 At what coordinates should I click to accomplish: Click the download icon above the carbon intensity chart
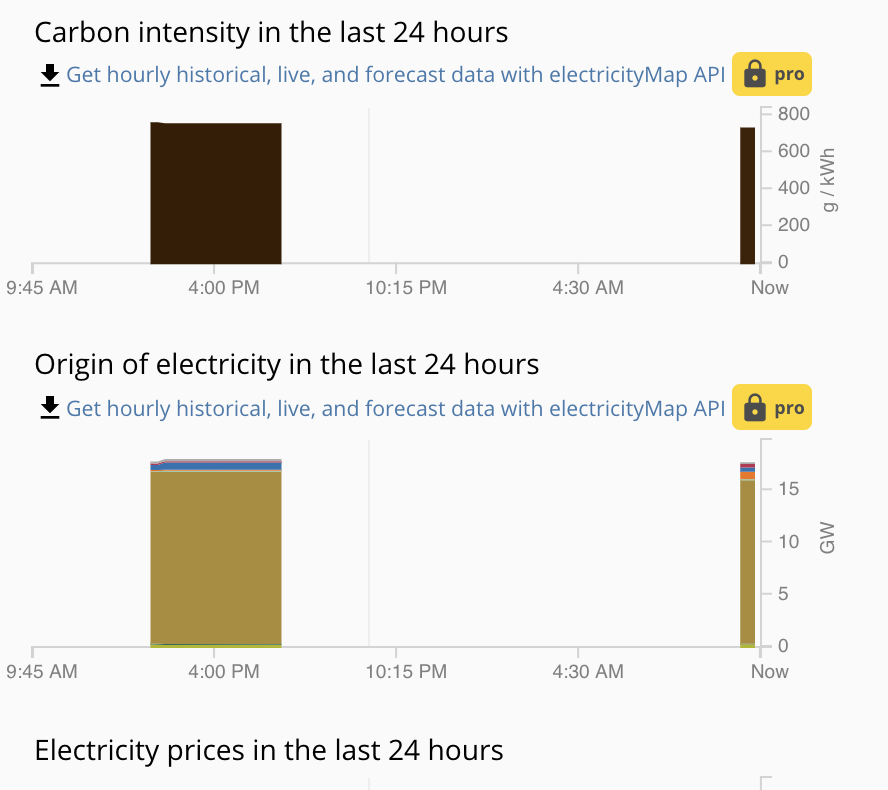click(x=48, y=74)
